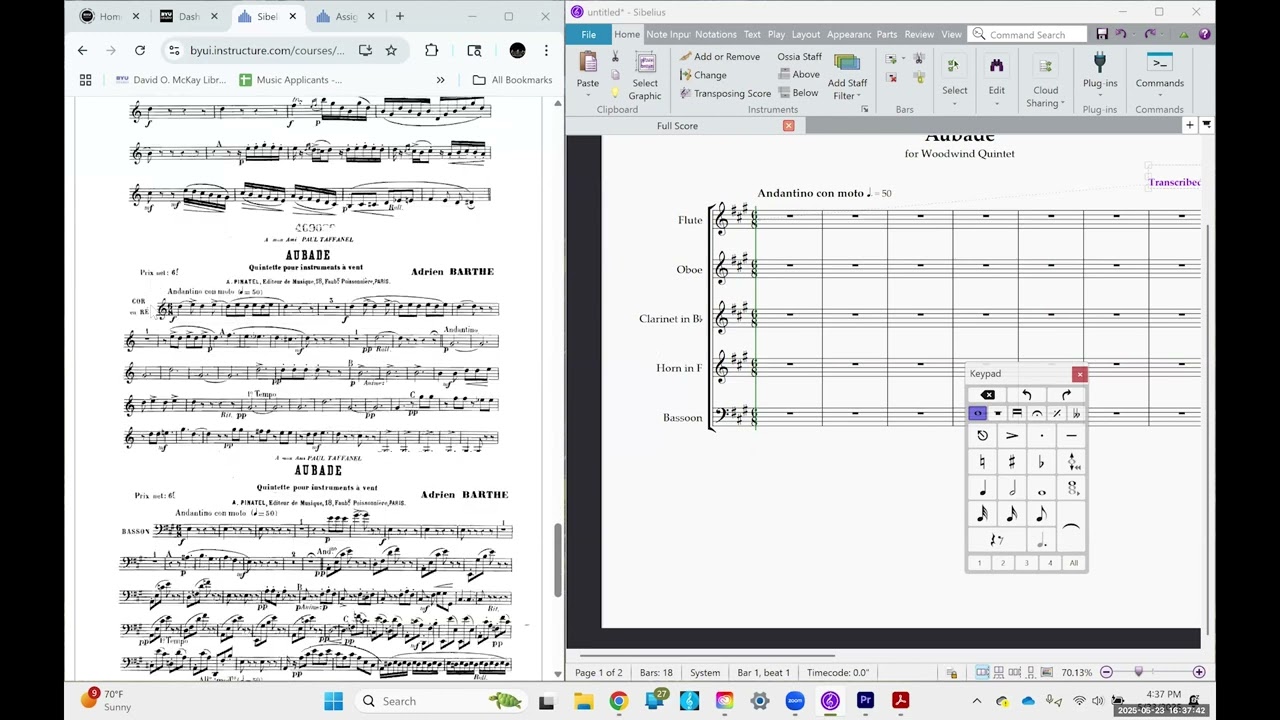Expand the Paste dropdown arrow
The width and height of the screenshot is (1280, 720).
click(588, 95)
